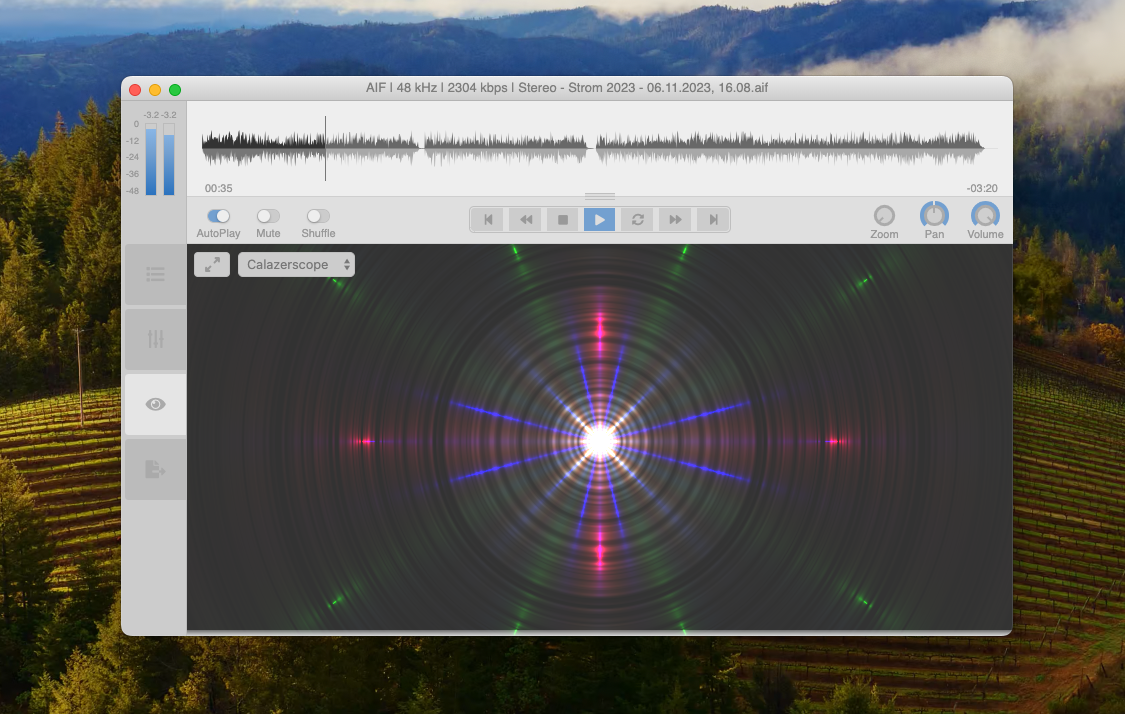This screenshot has width=1125, height=714.
Task: Open the Calazerscope visualizer dropdown
Action: (296, 265)
